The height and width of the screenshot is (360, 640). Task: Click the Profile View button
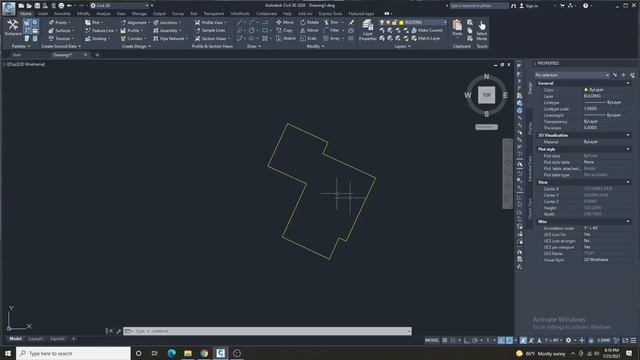[x=211, y=22]
